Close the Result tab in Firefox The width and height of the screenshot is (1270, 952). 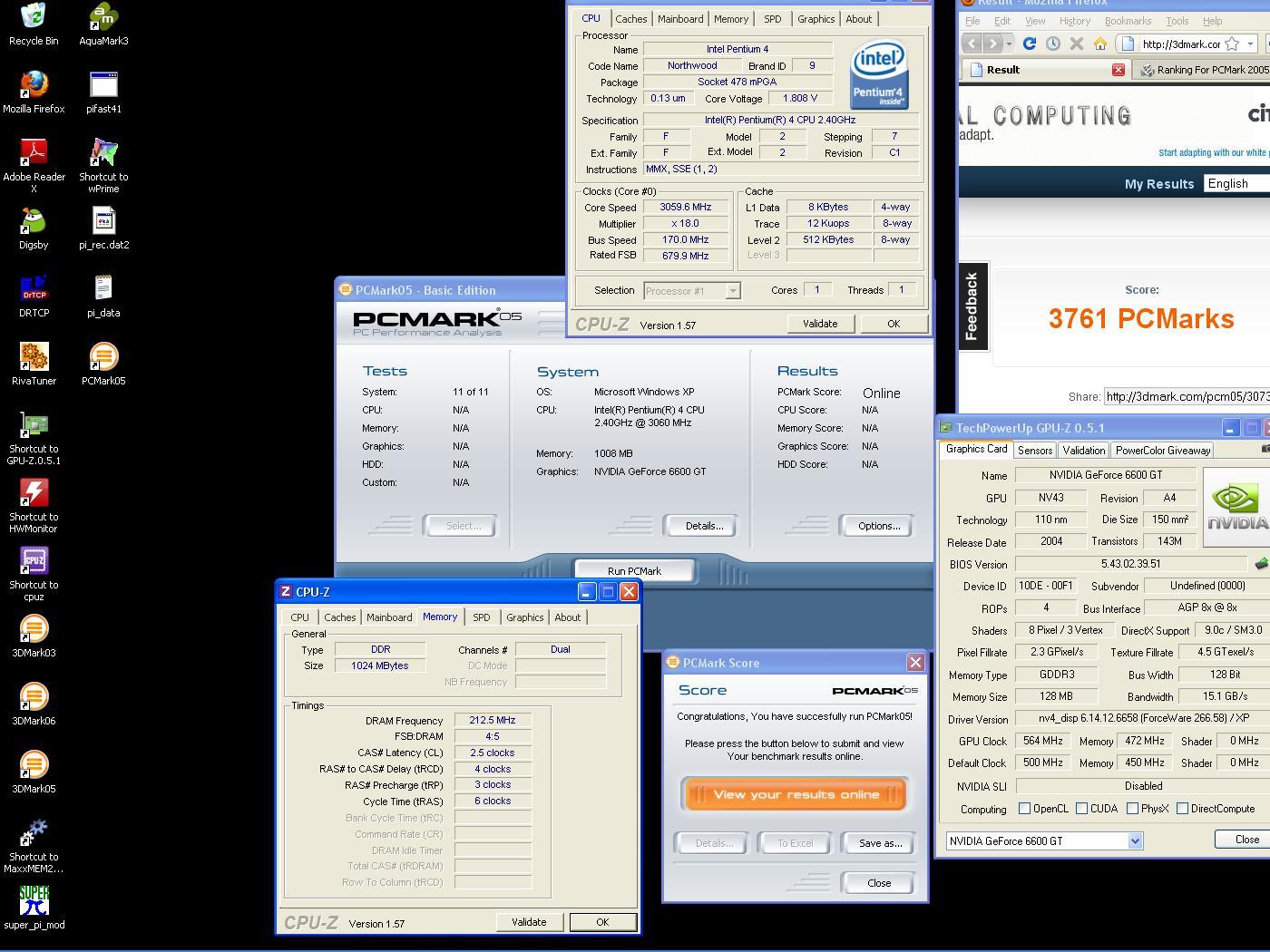[1119, 70]
